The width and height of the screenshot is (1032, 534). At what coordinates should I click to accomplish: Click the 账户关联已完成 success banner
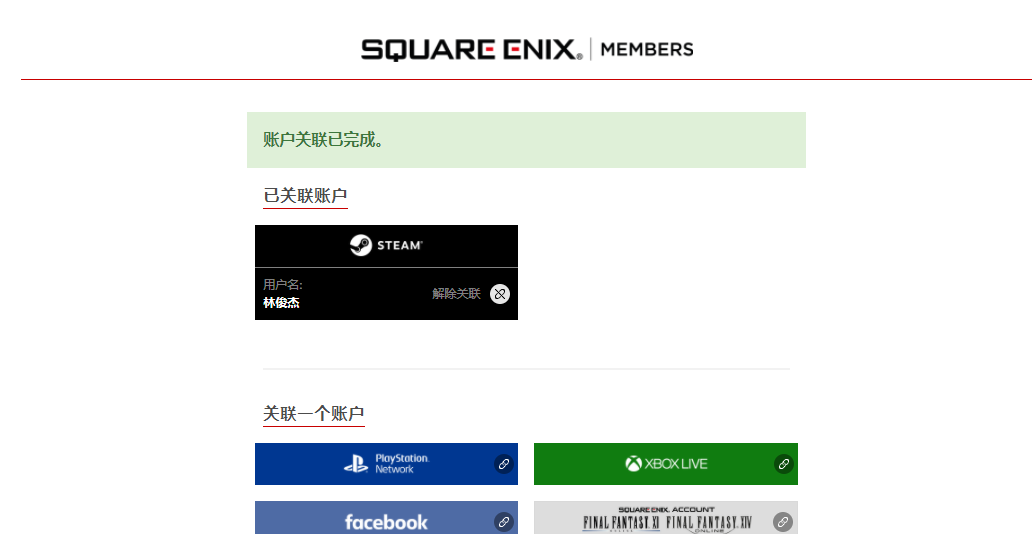[x=526, y=140]
